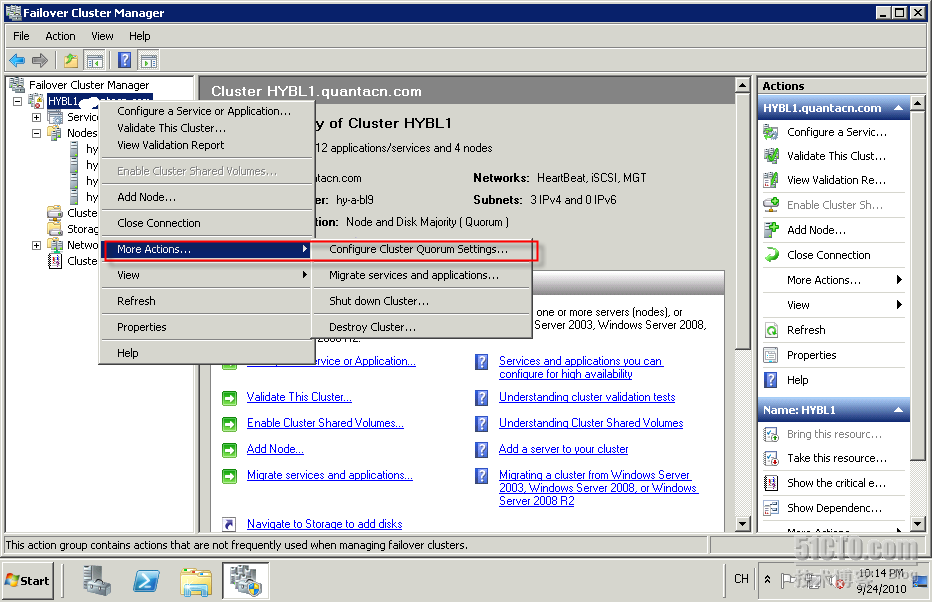Viewport: 932px width, 602px height.
Task: Expand More Actions submenu arrow in Actions pane
Action: point(899,280)
